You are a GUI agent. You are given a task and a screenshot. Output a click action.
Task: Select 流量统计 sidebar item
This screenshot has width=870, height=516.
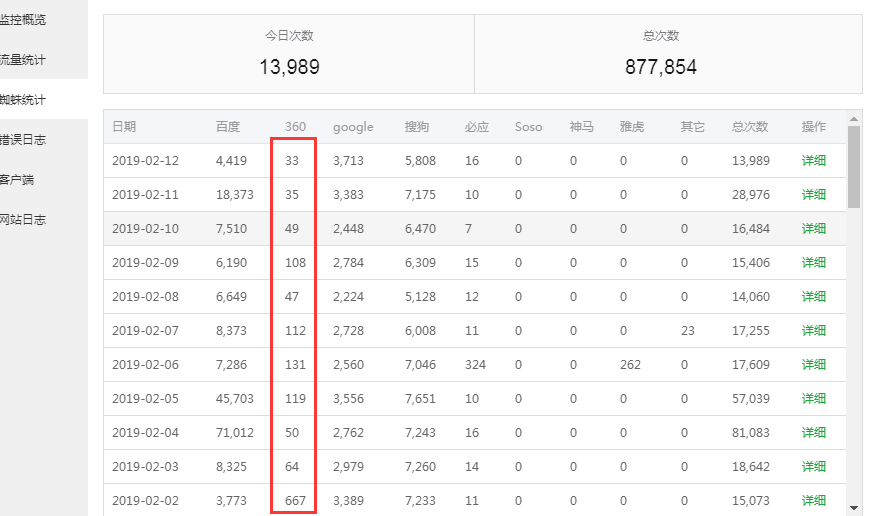tap(24, 60)
